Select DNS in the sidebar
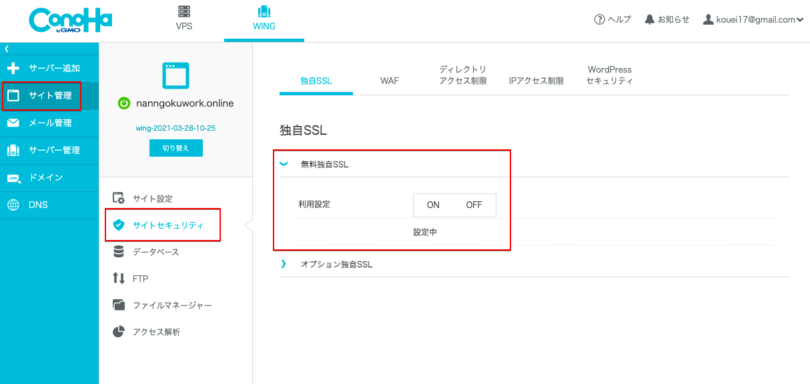The width and height of the screenshot is (810, 384). pyautogui.click(x=49, y=205)
